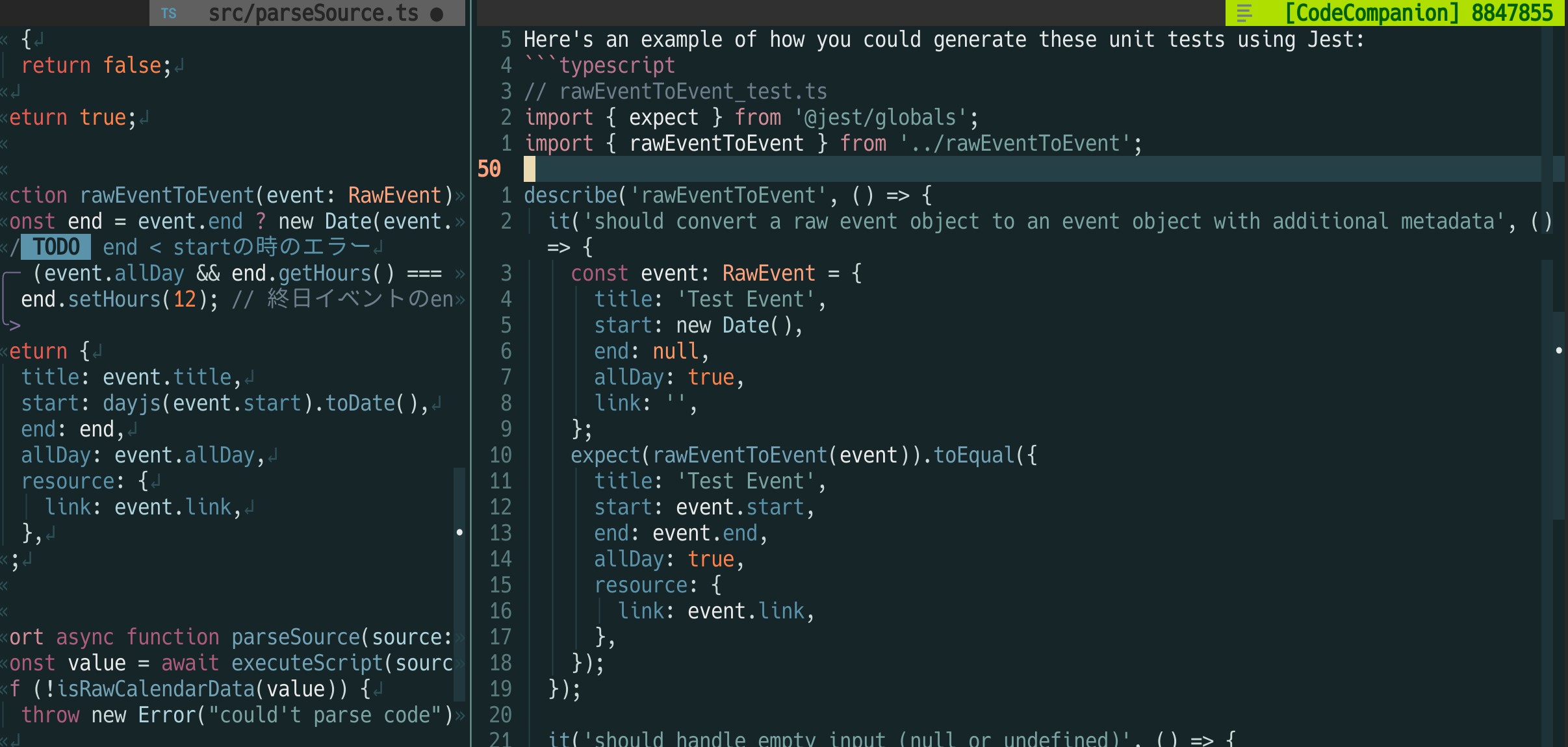Screen dimensions: 1568x747
Task: Click the lines icon beside CodeCompanion label
Action: click(1244, 13)
